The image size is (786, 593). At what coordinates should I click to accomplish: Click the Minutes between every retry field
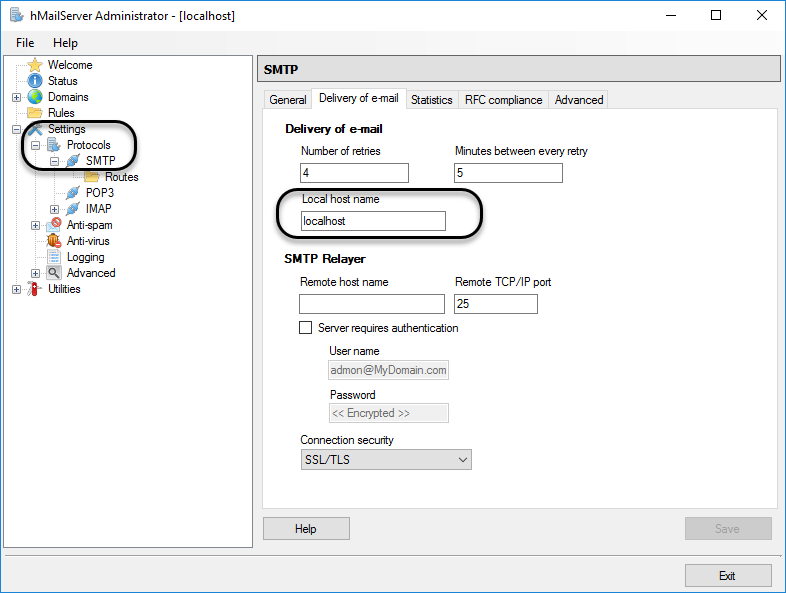click(x=508, y=173)
